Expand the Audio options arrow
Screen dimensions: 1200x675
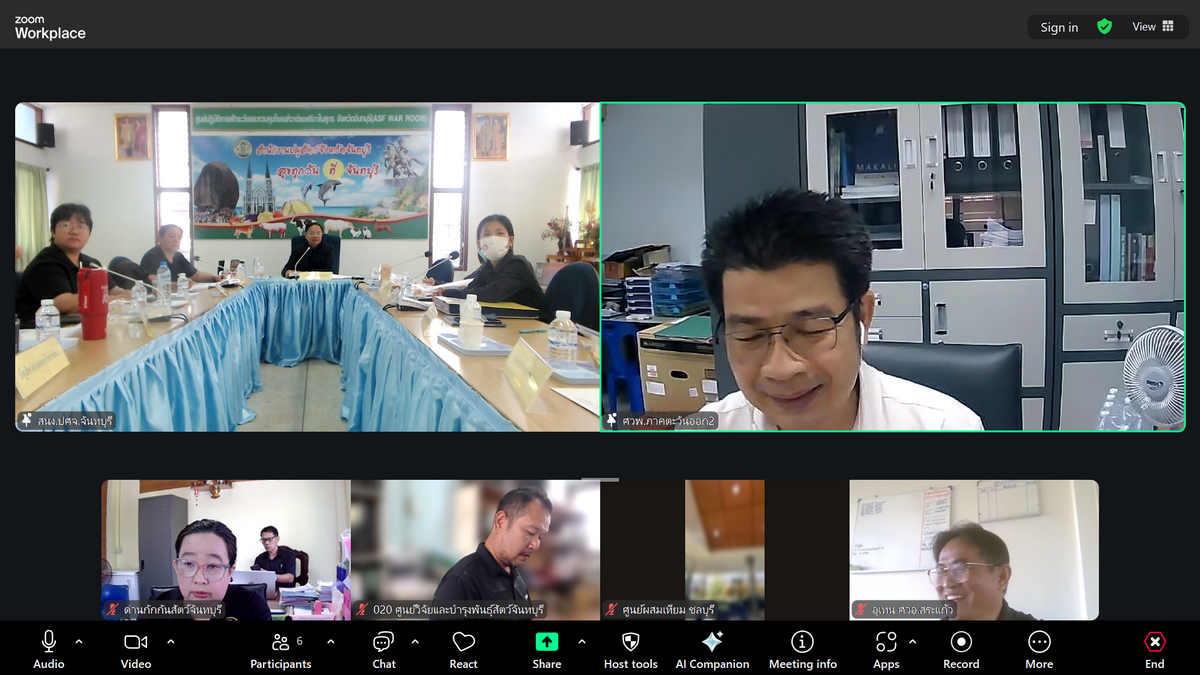79,641
